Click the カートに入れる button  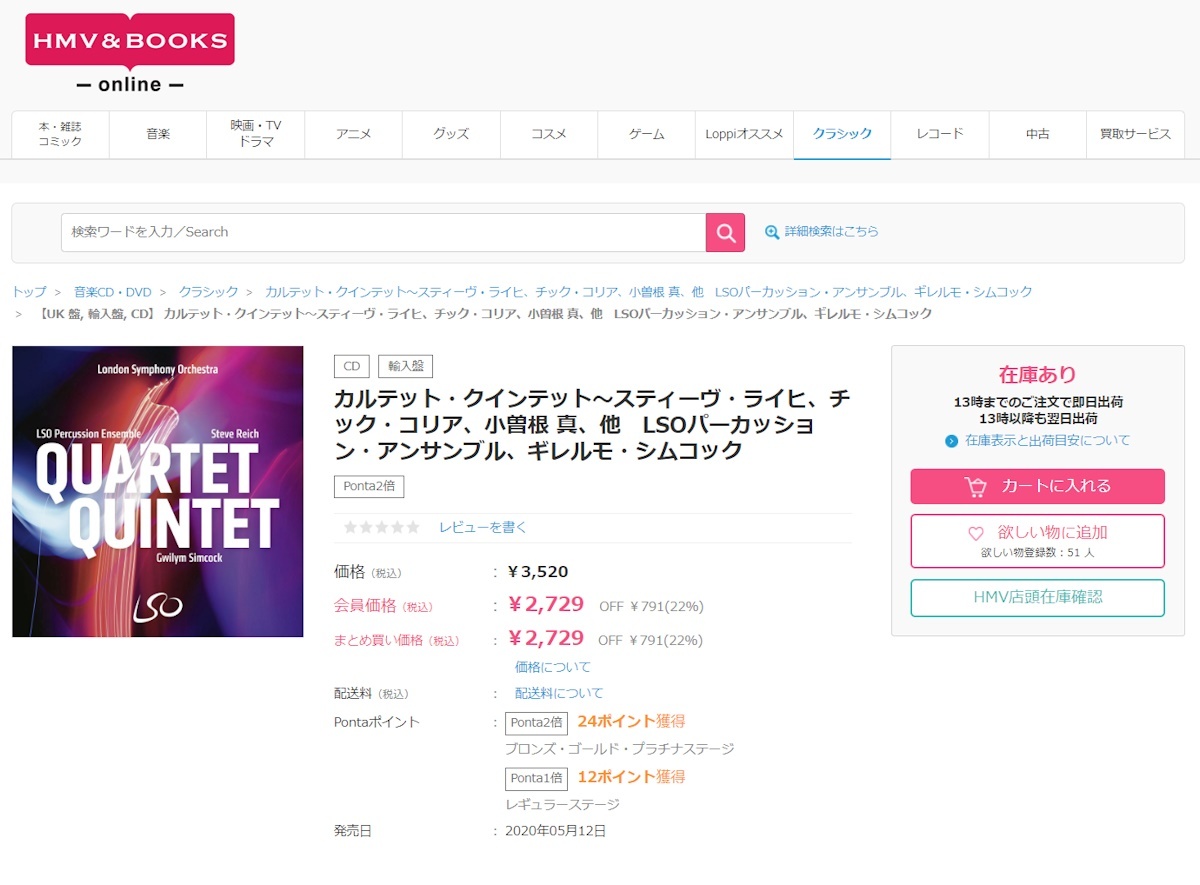(x=1037, y=487)
